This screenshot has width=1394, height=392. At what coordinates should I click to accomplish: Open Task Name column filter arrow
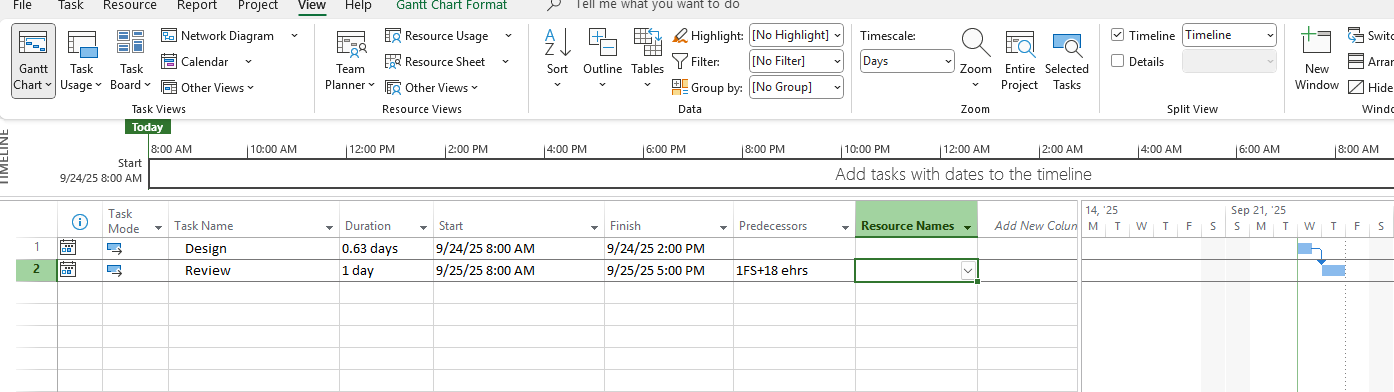[328, 227]
